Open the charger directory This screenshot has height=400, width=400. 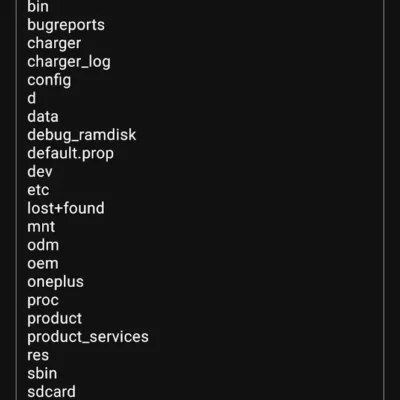tap(54, 44)
